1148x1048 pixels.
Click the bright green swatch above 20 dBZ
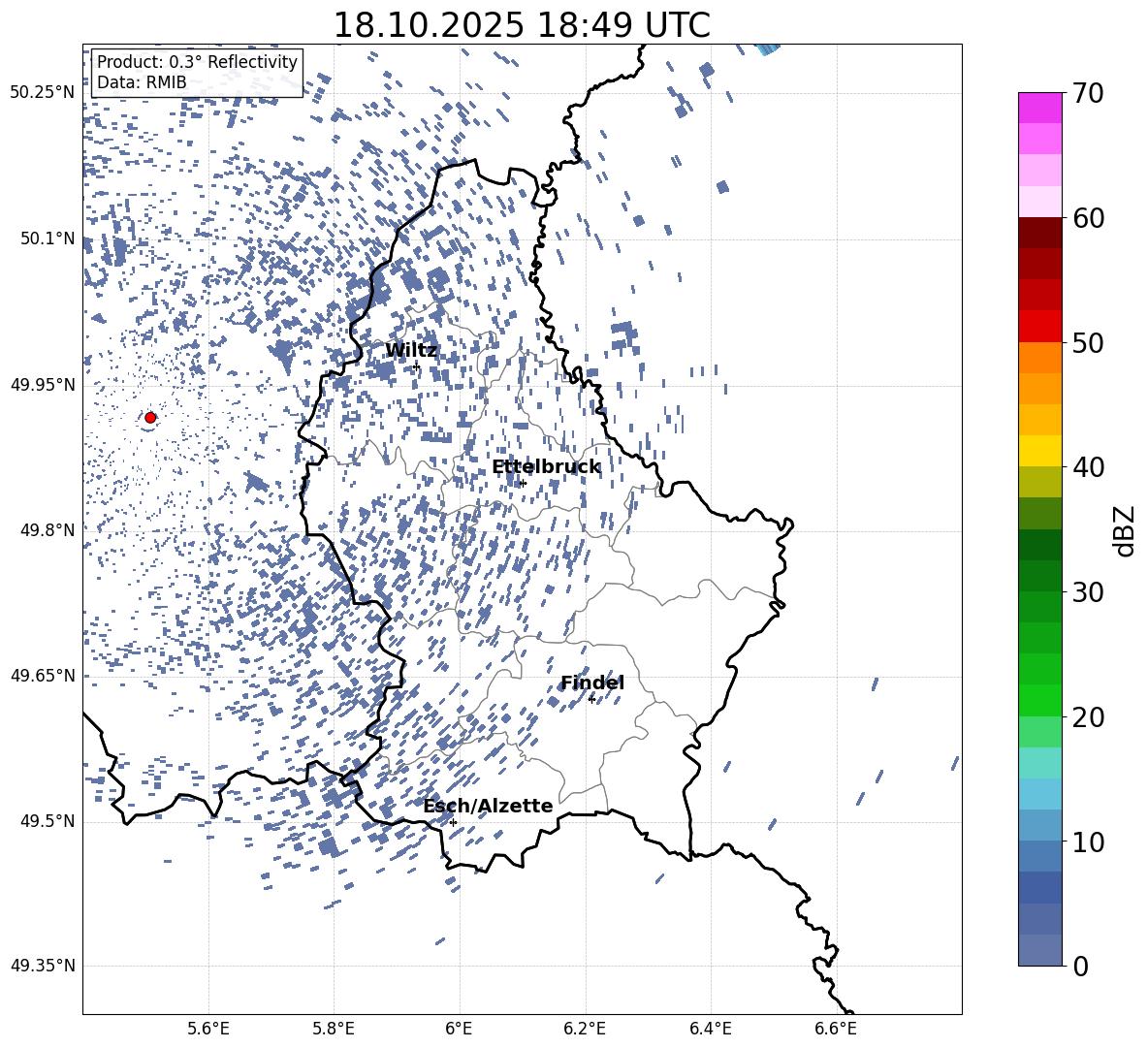point(1039,700)
